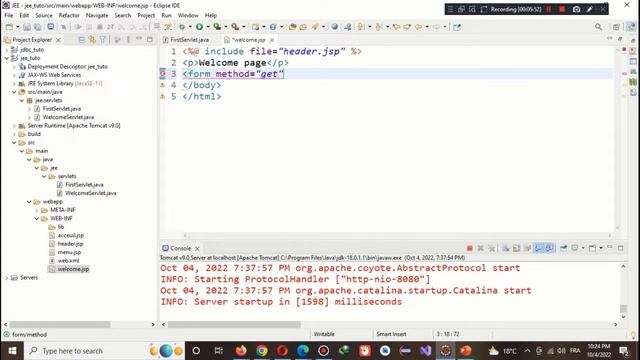Image resolution: width=640 pixels, height=360 pixels.
Task: Click the Windows Start button
Action: coord(12,351)
